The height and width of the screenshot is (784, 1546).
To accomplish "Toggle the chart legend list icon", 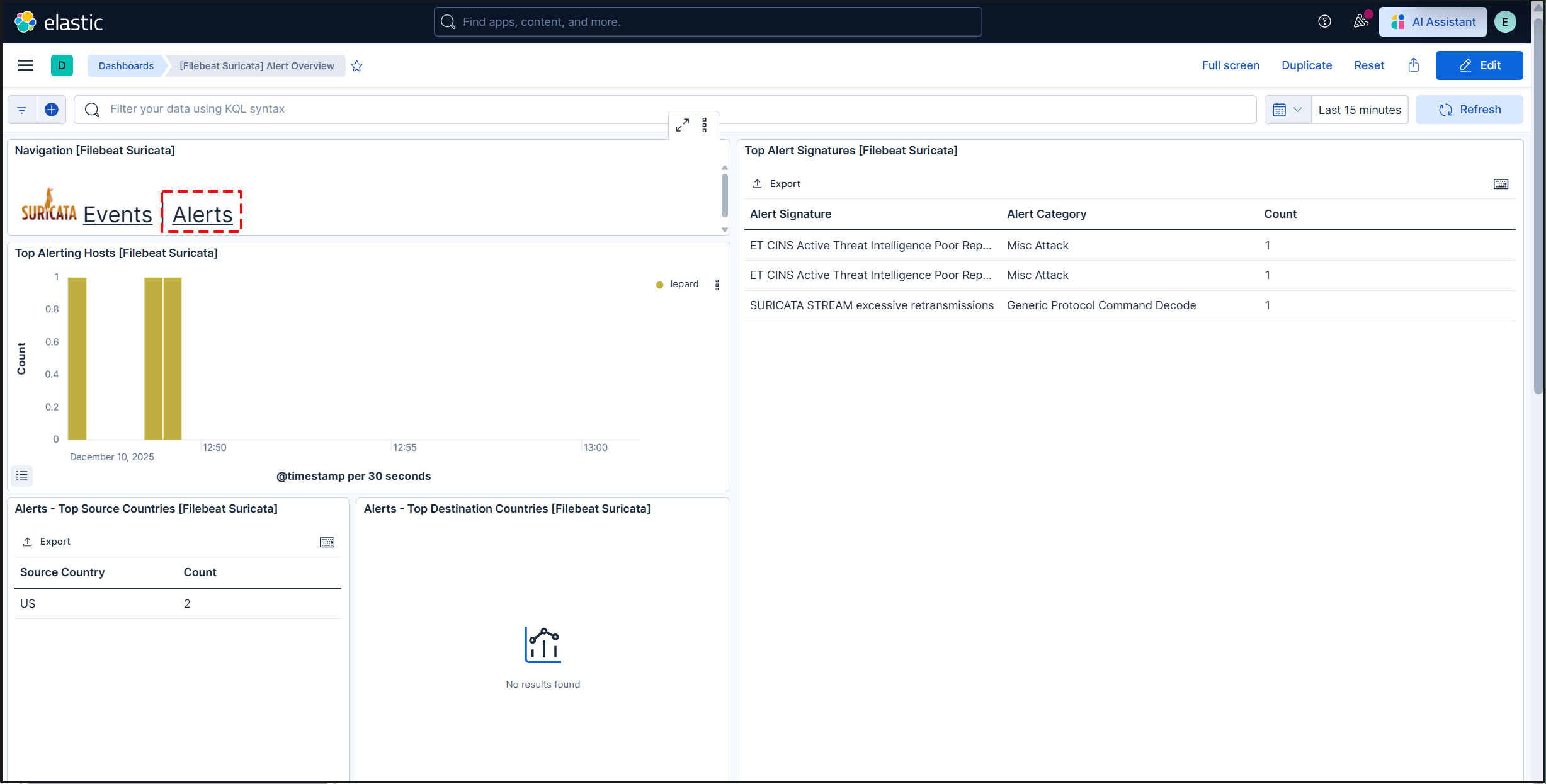I will [x=22, y=476].
